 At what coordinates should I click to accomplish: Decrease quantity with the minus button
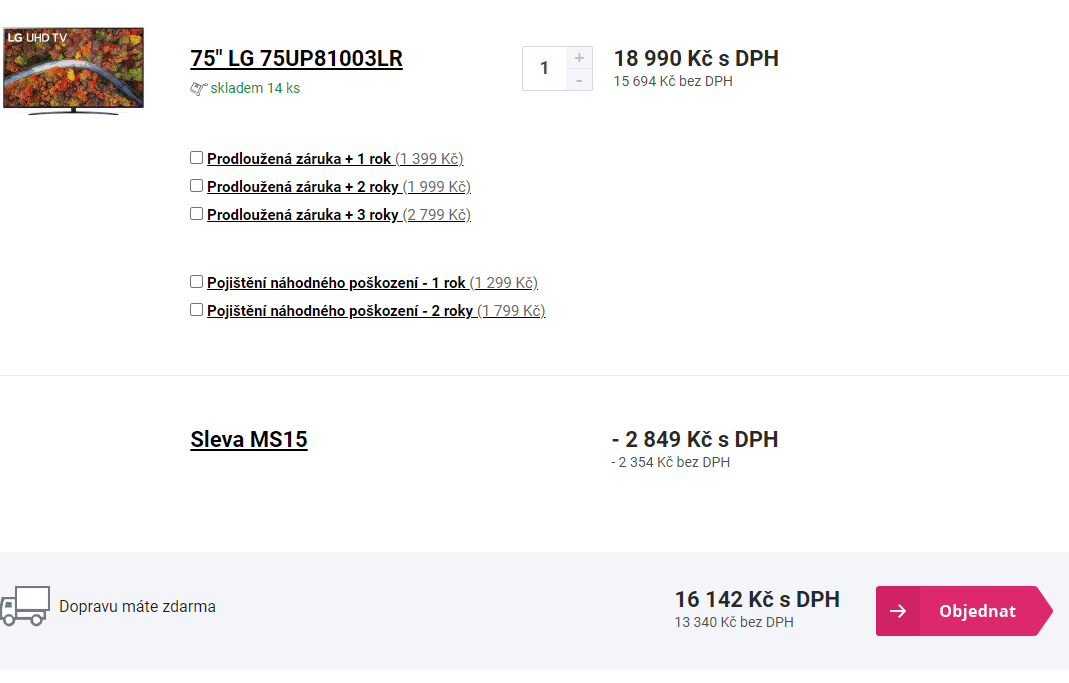(x=579, y=80)
